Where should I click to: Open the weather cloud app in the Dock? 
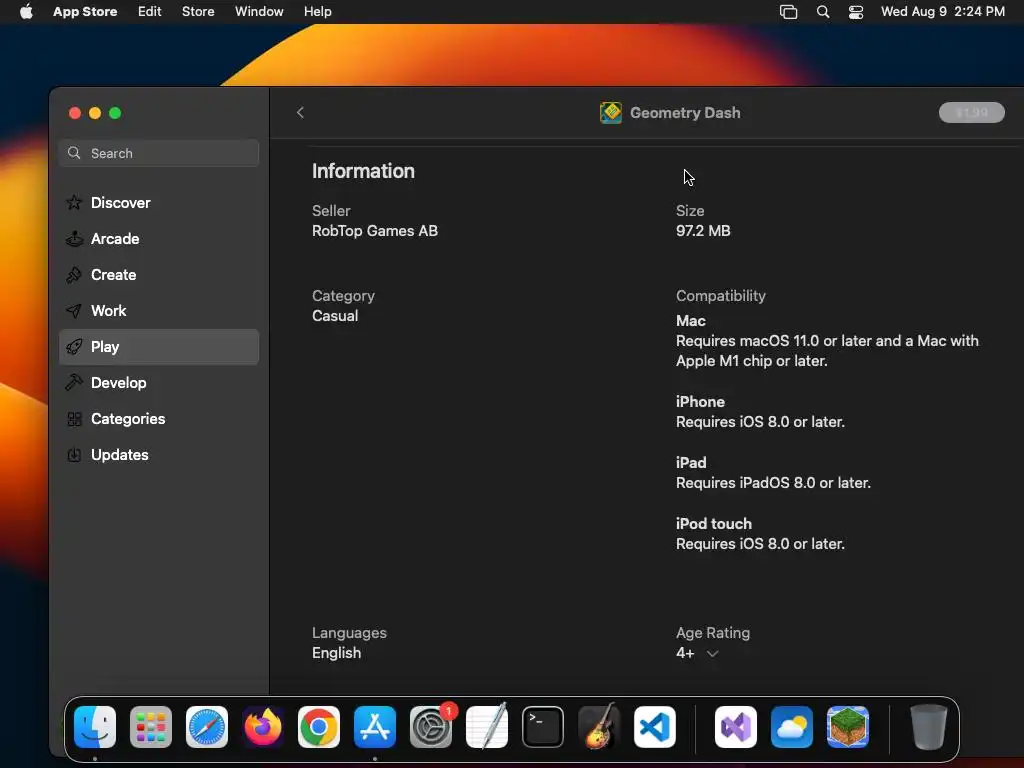coord(792,727)
